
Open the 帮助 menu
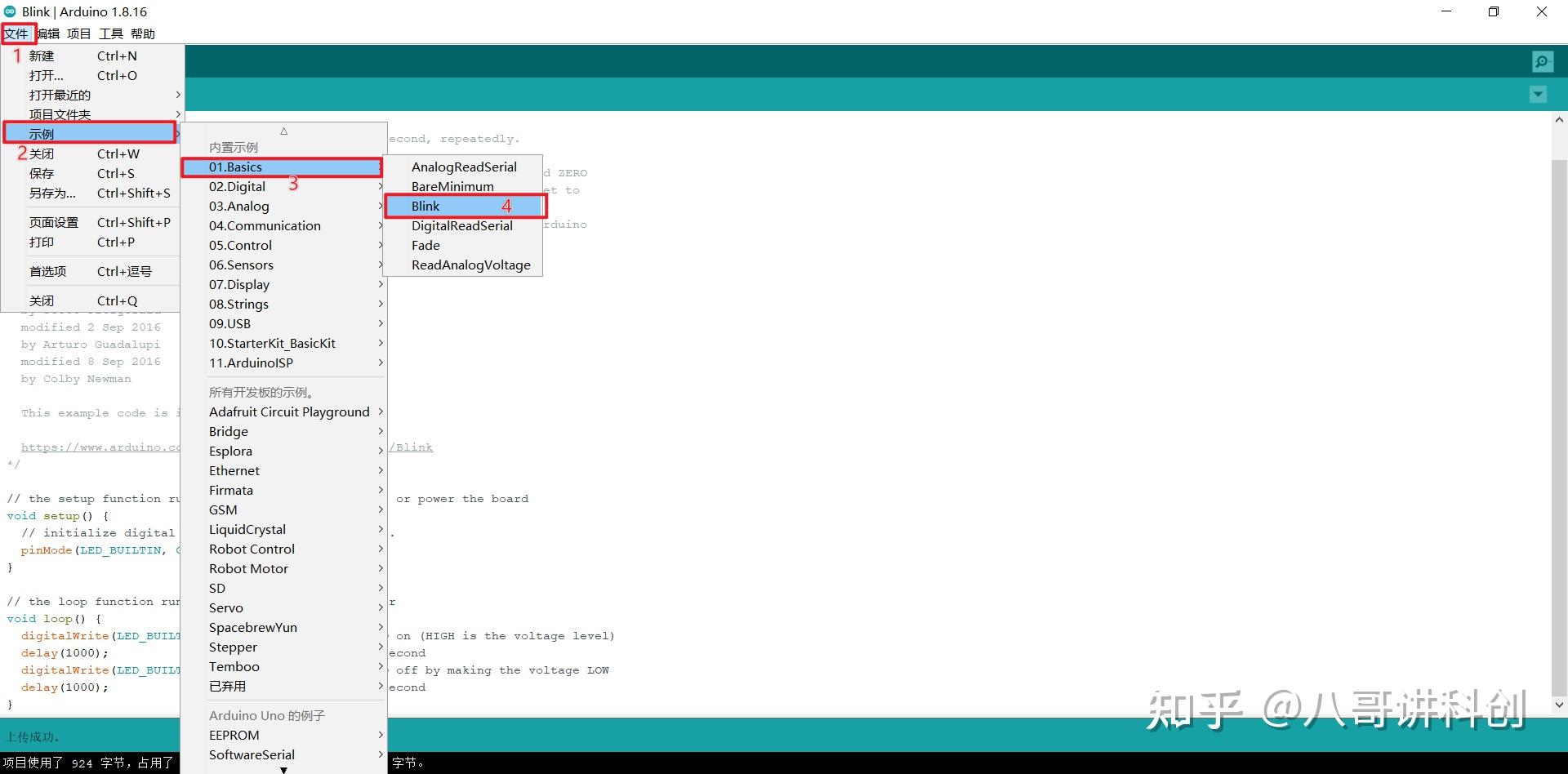pyautogui.click(x=143, y=33)
